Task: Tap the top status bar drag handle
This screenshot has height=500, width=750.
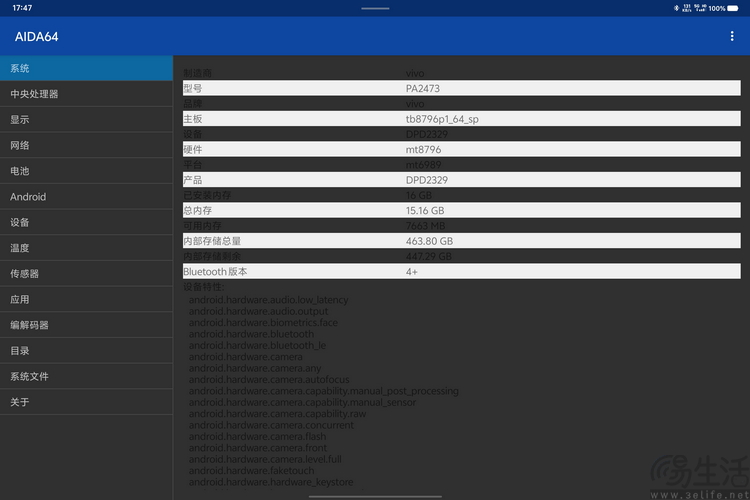Action: click(375, 8)
